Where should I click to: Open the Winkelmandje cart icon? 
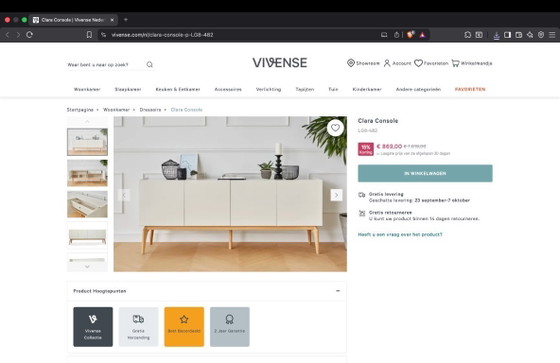click(x=455, y=63)
